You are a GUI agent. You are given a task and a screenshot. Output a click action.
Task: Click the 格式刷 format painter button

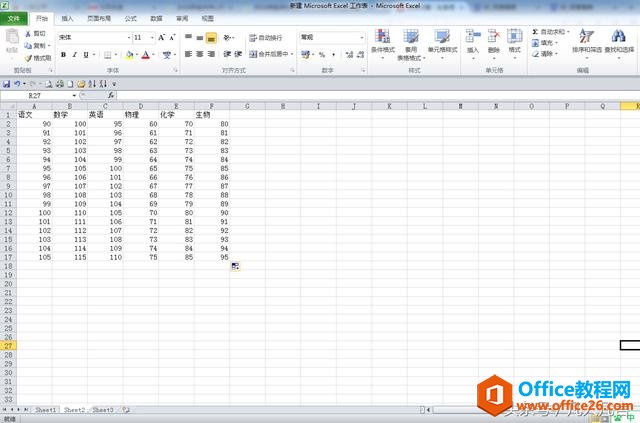[x=38, y=58]
